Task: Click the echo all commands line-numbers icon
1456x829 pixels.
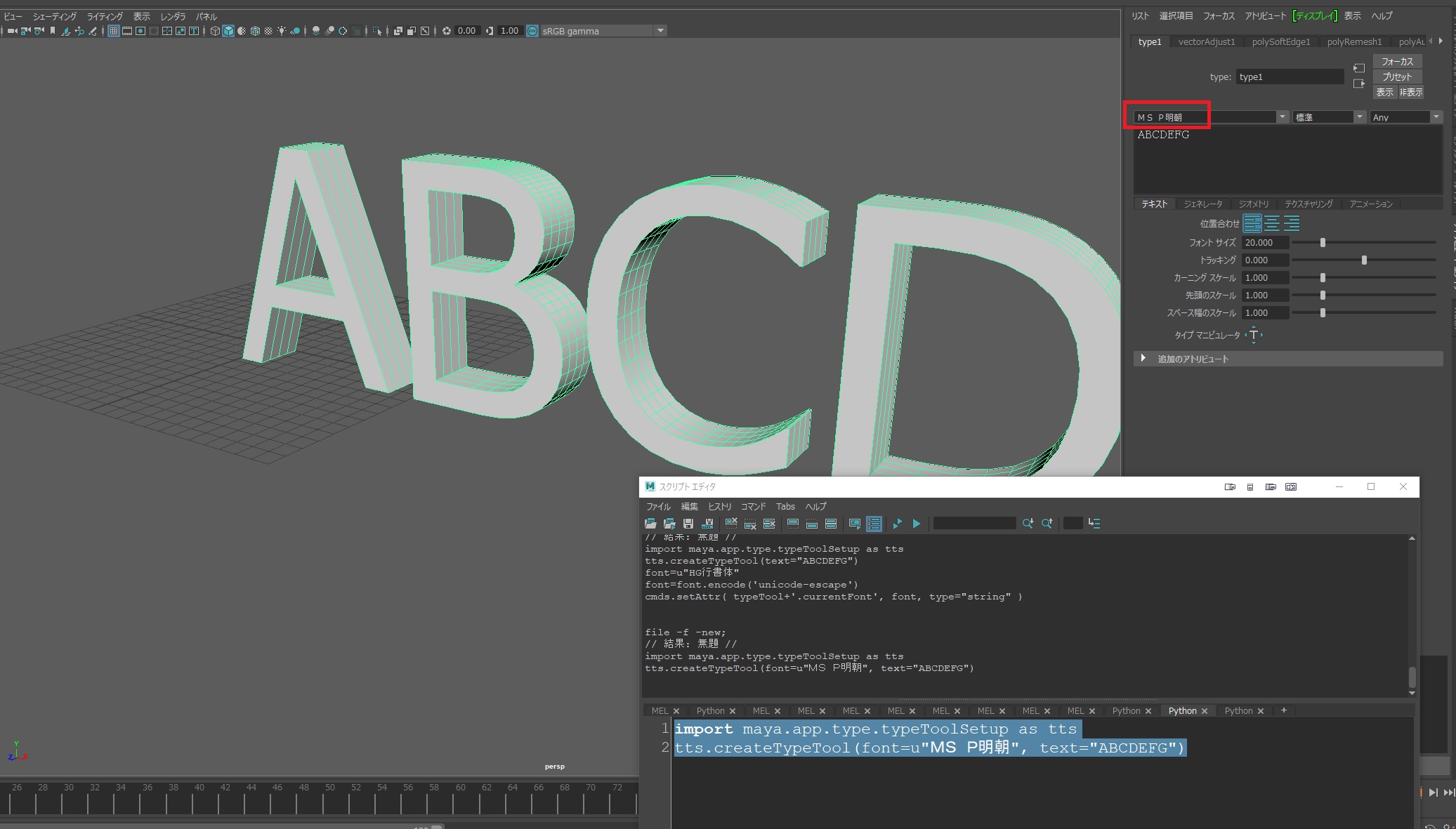Action: (x=874, y=524)
